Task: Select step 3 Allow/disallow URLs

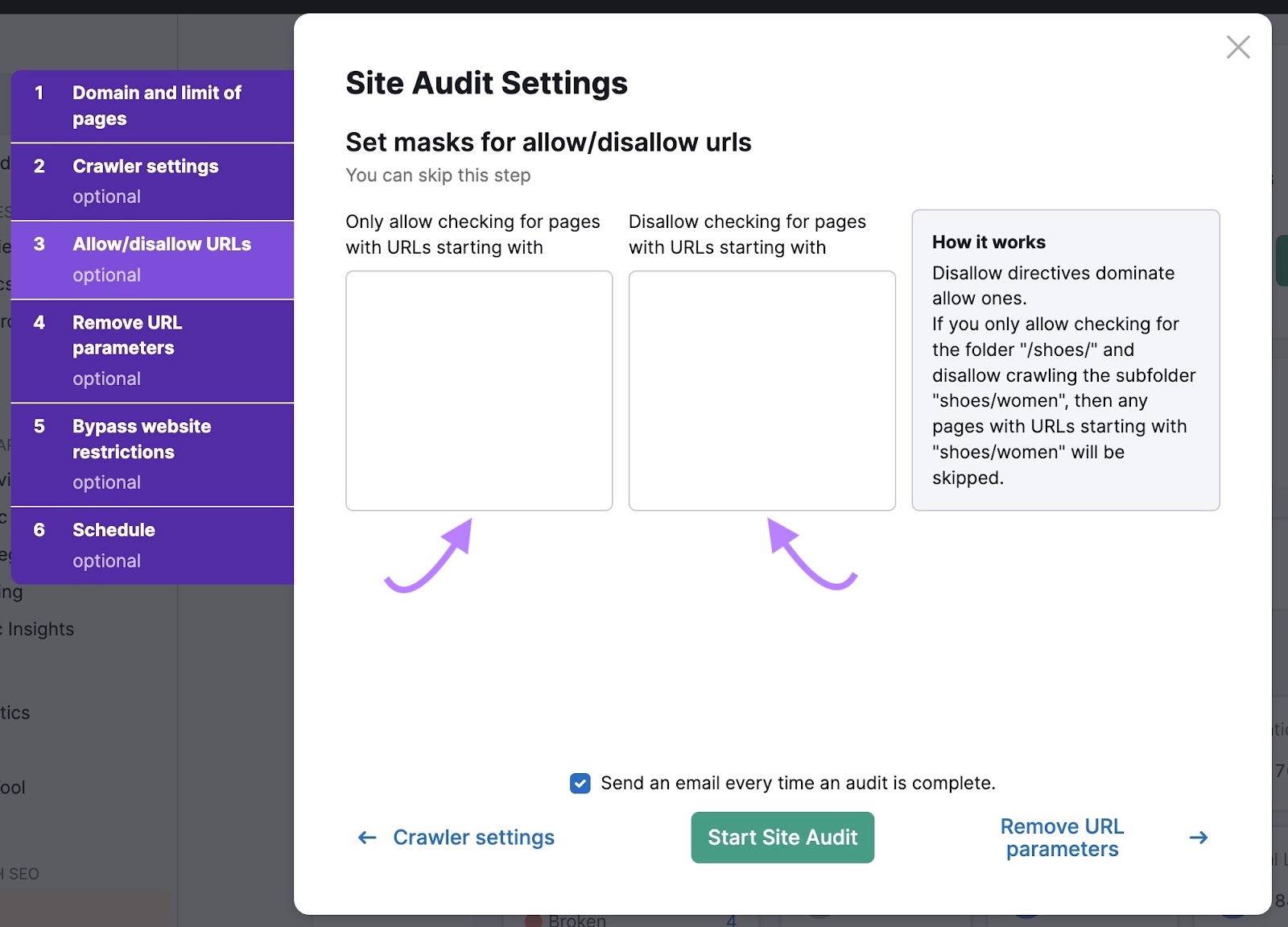Action: tap(153, 259)
